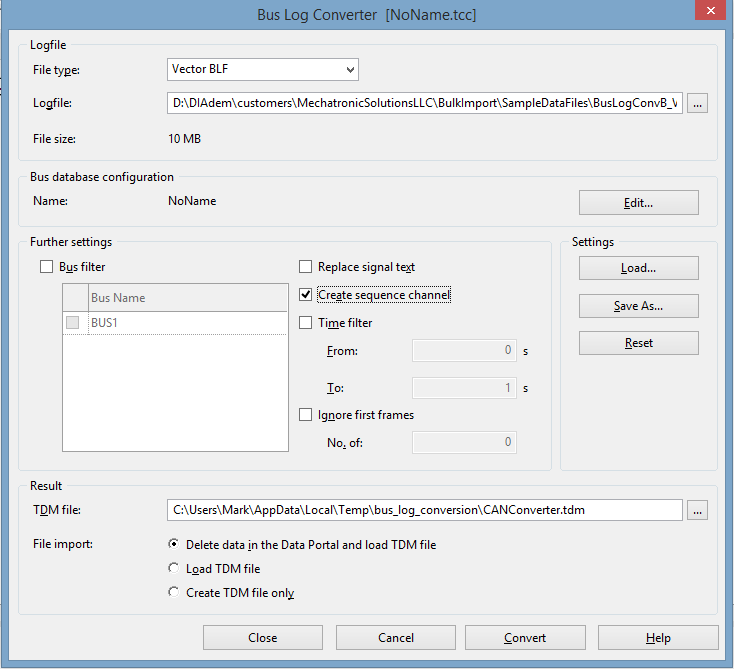734x669 pixels.
Task: Enable the Bus filter checkbox
Action: point(46,267)
